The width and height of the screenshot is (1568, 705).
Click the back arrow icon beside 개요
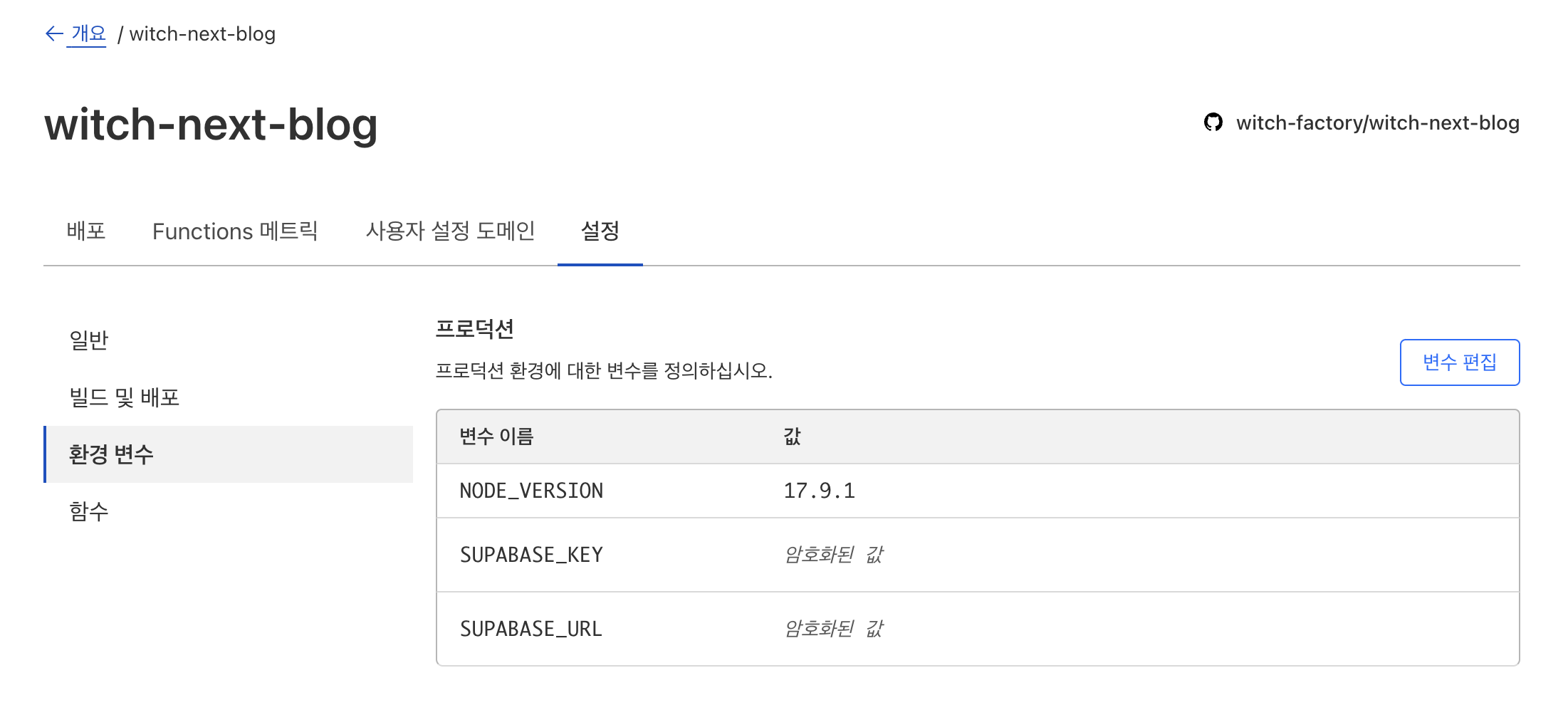coord(54,33)
